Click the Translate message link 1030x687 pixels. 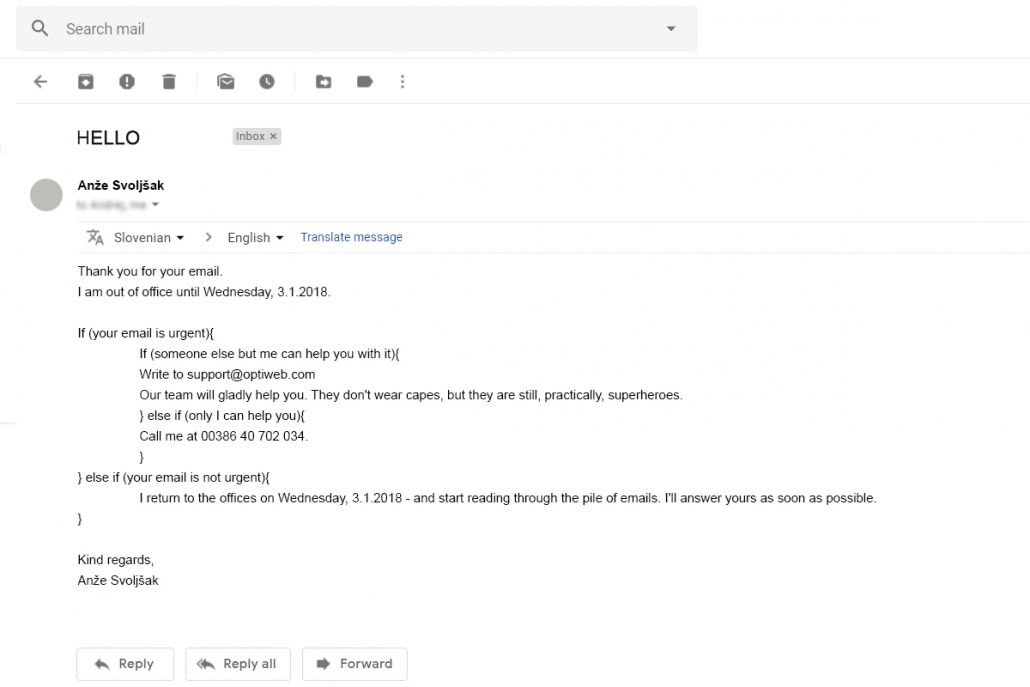click(x=351, y=237)
